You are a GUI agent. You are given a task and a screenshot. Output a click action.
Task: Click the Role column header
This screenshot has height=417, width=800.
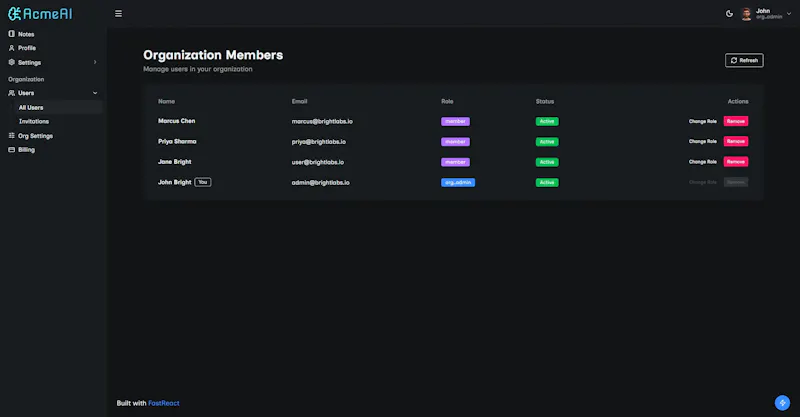click(x=447, y=102)
